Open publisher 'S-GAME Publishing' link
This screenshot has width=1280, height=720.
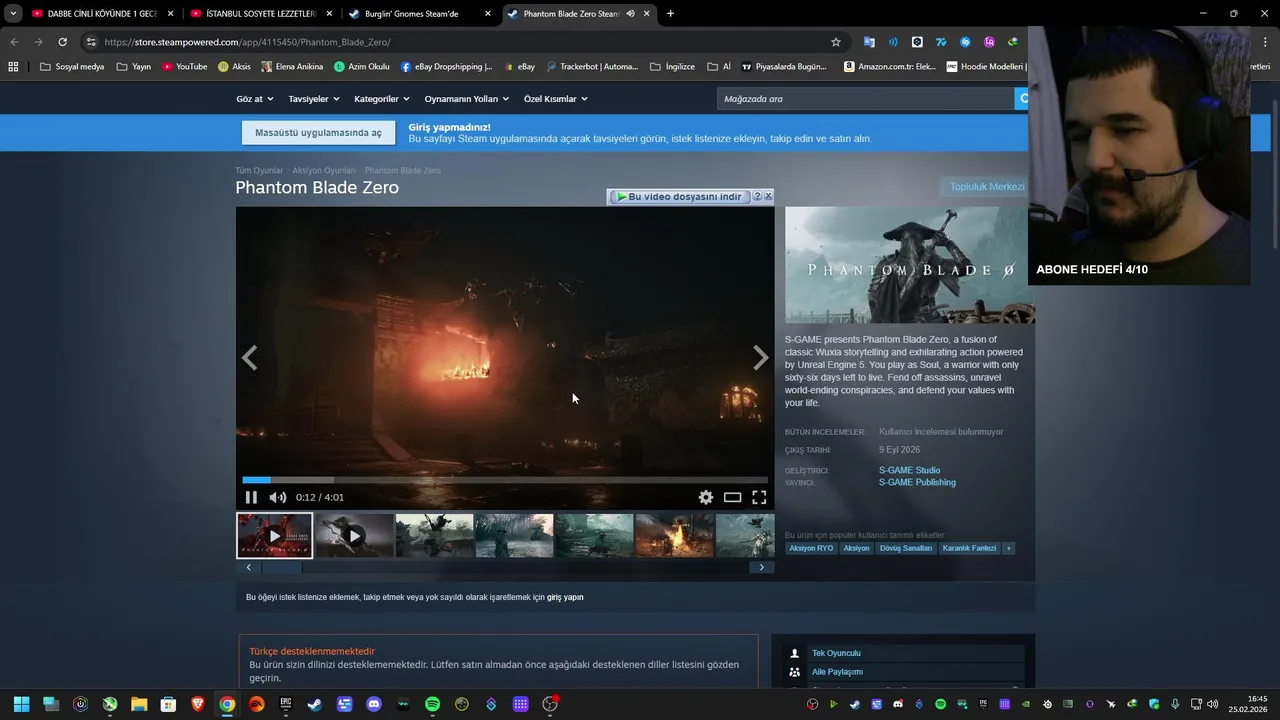[917, 482]
